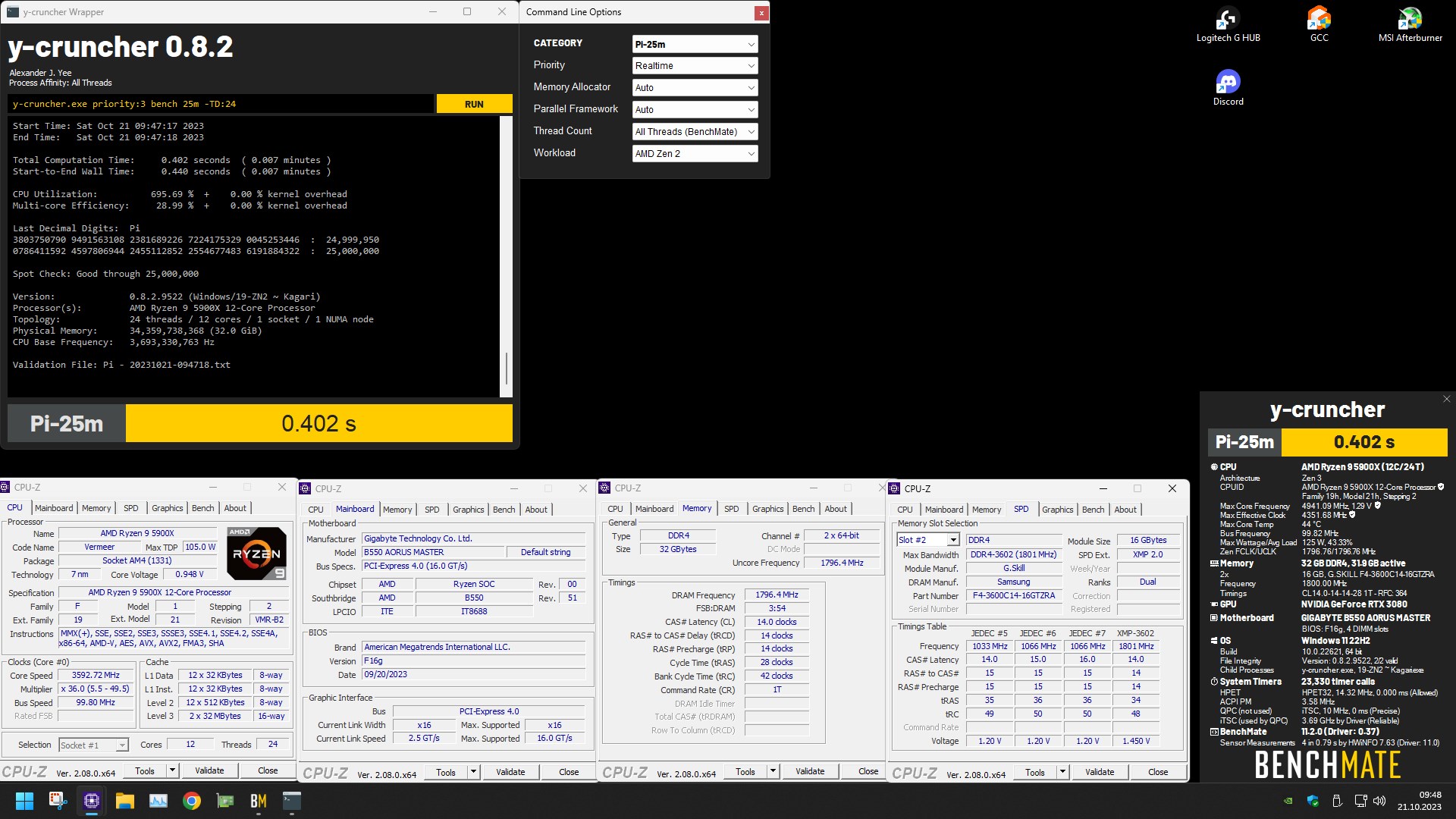Open the taskbar clock showing 09:48

coord(1420,801)
